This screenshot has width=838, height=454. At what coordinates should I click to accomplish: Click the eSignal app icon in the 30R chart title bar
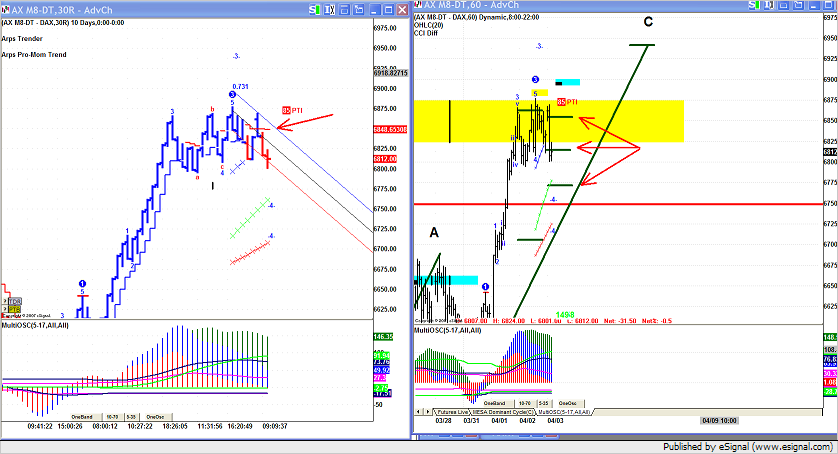6,7
